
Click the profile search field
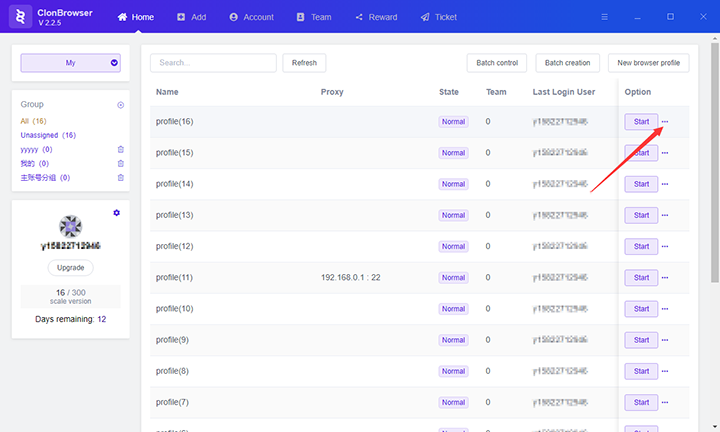[x=213, y=63]
